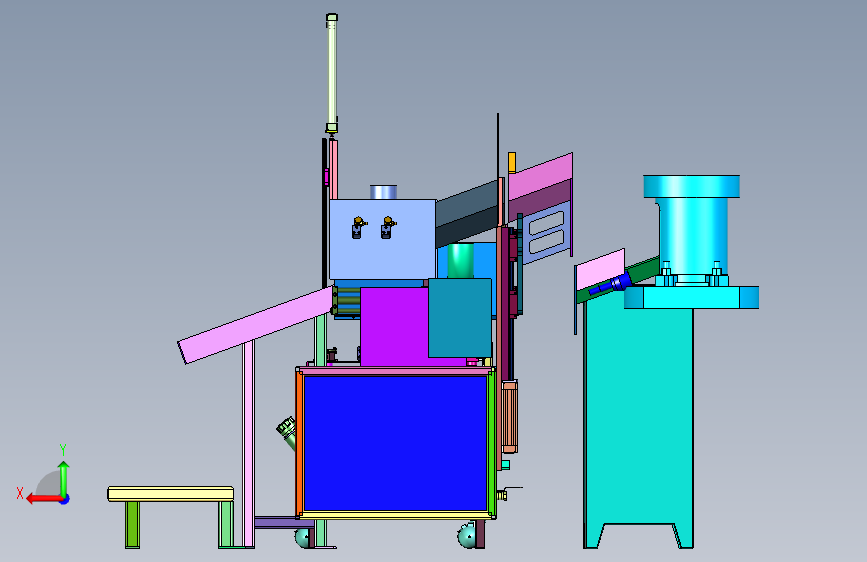Viewport: 867px width, 562px height.
Task: Select the tall pale green pneumatic cylinder
Action: point(332,73)
